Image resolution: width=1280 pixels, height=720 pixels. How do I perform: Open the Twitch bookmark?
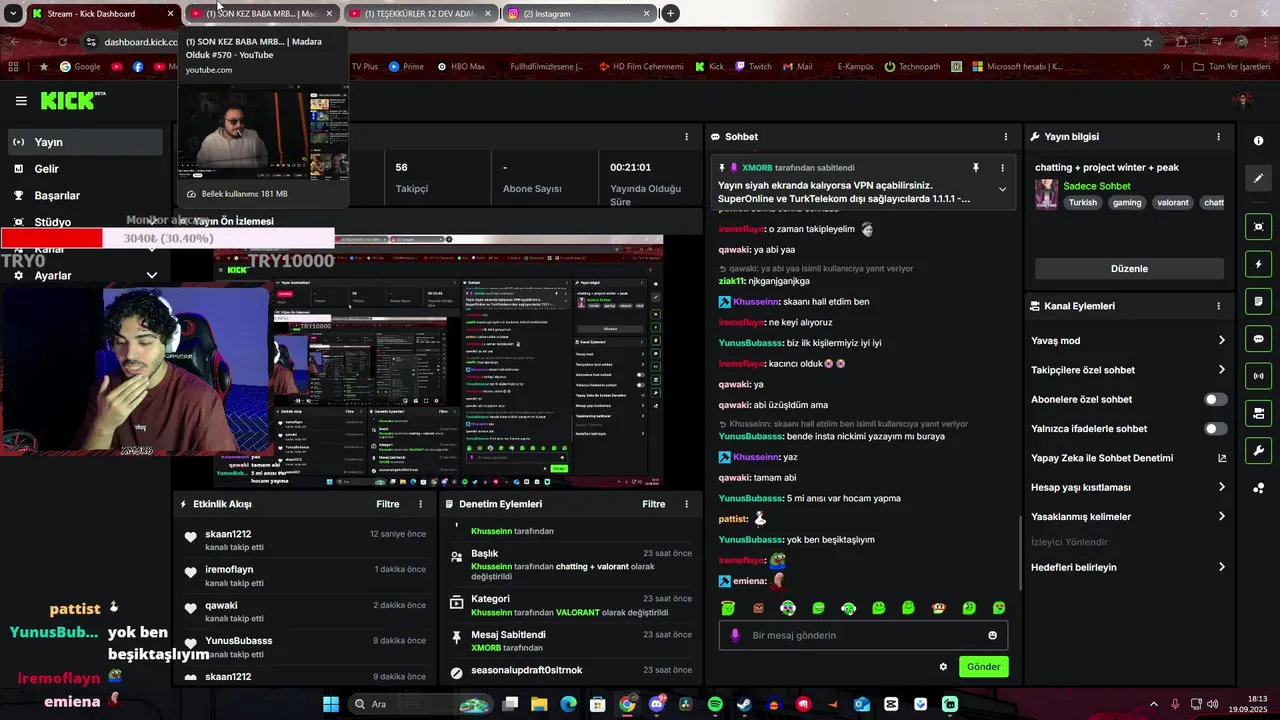pos(753,67)
